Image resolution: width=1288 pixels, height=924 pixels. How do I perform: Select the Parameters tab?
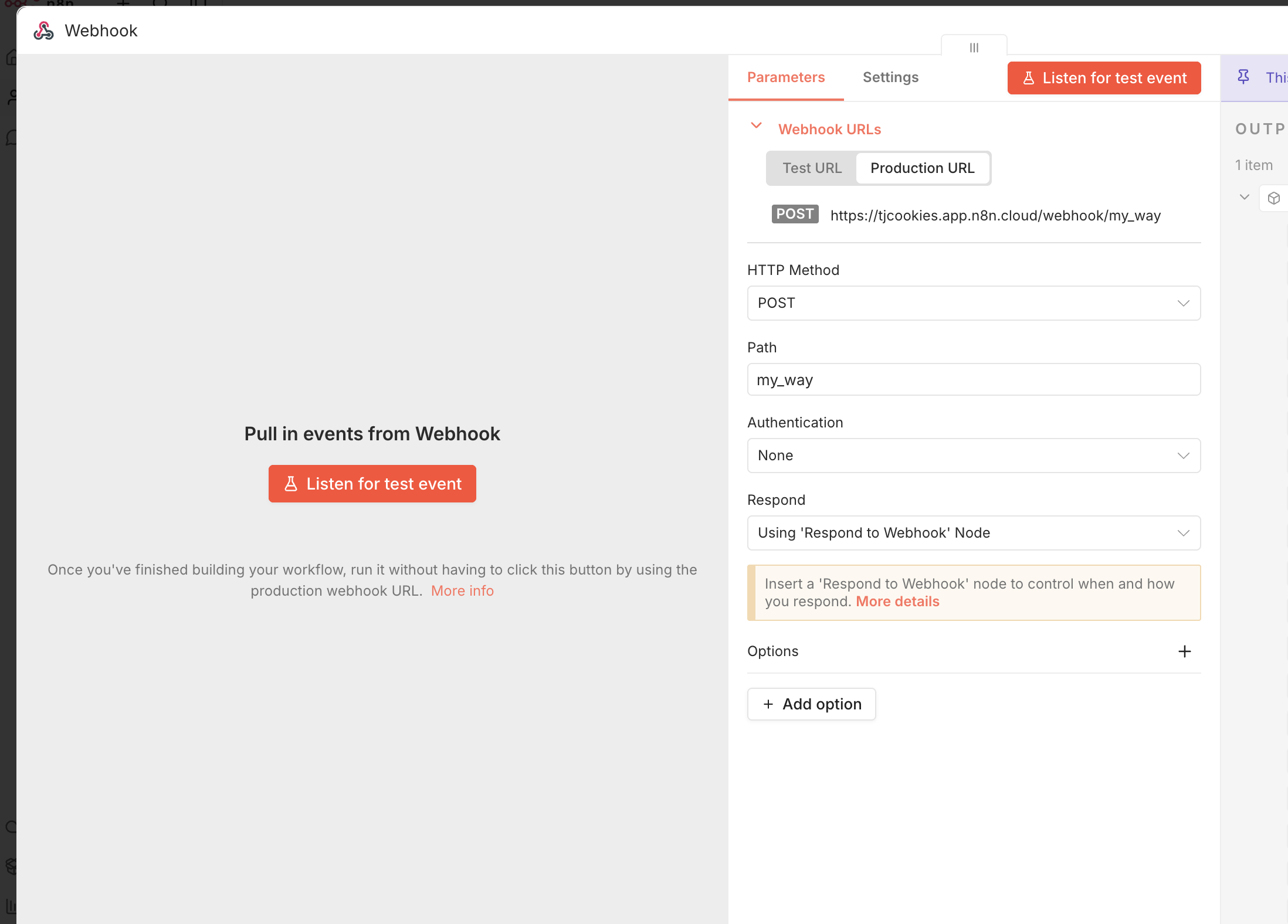(785, 77)
